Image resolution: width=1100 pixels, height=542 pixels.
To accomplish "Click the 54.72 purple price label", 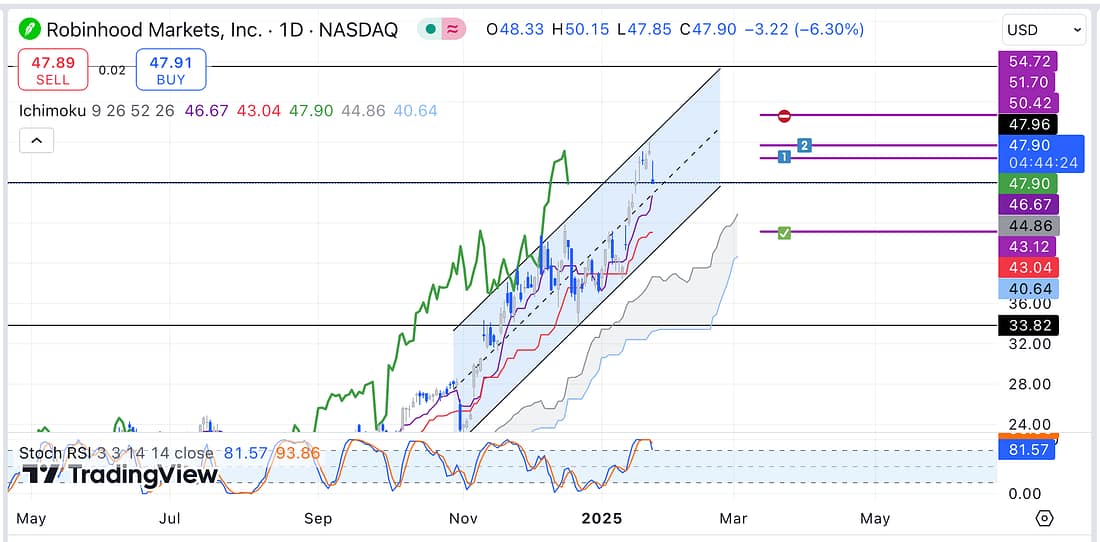I will pos(1027,62).
